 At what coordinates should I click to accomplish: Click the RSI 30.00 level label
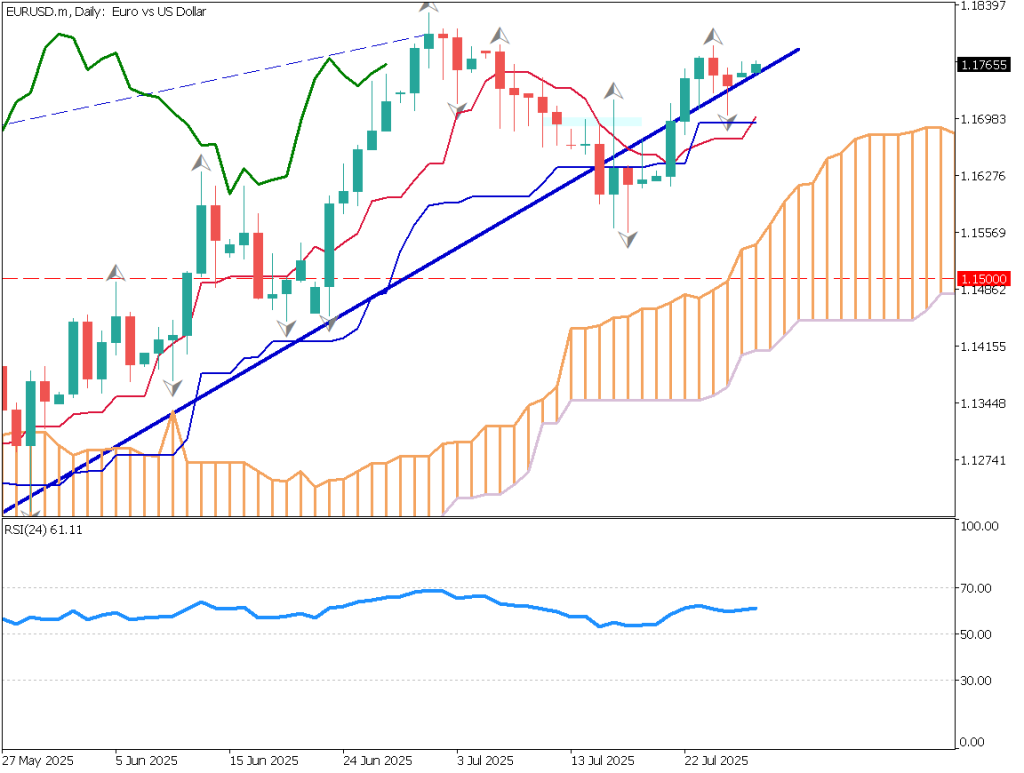976,681
